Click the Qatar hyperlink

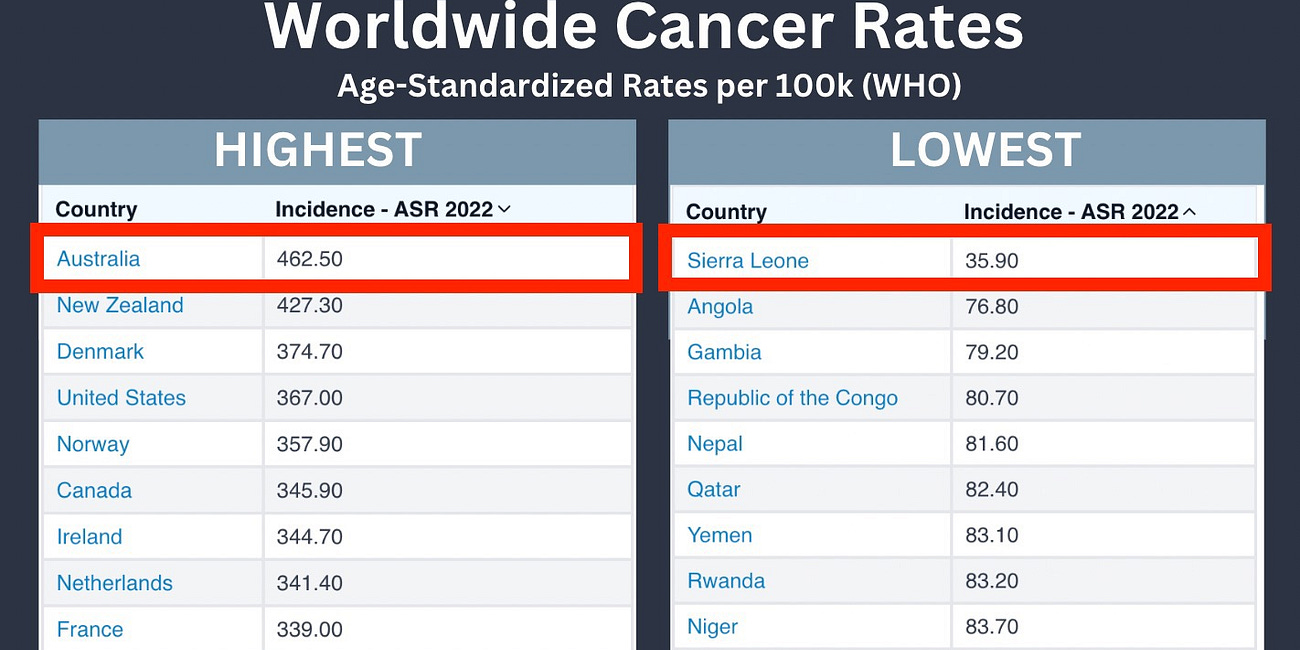click(713, 490)
